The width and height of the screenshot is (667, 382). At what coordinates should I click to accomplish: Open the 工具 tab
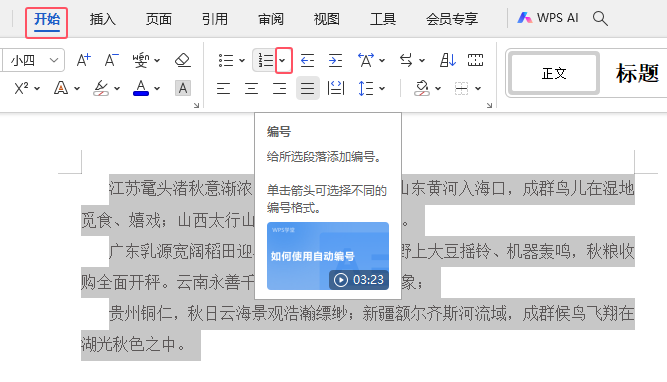point(383,19)
